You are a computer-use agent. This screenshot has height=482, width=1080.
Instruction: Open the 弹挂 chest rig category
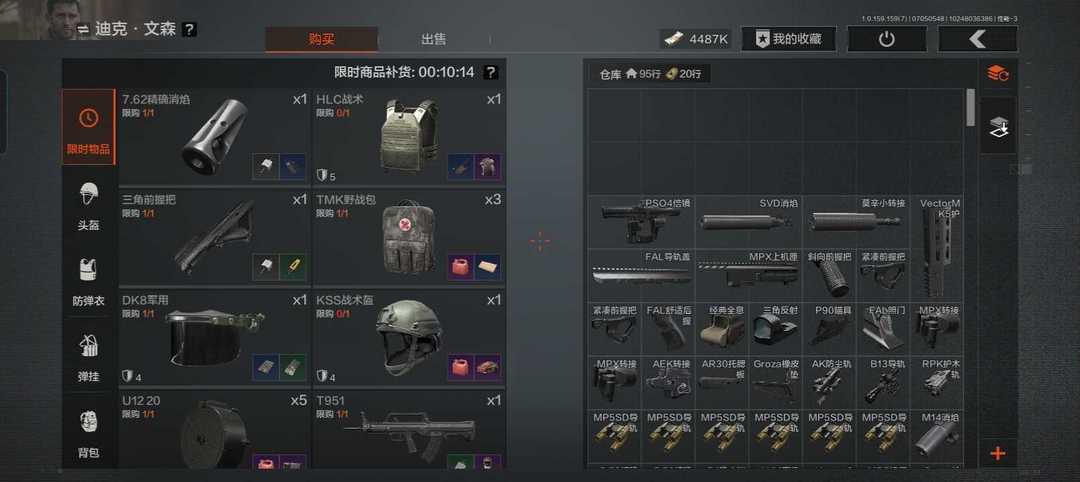coord(88,357)
